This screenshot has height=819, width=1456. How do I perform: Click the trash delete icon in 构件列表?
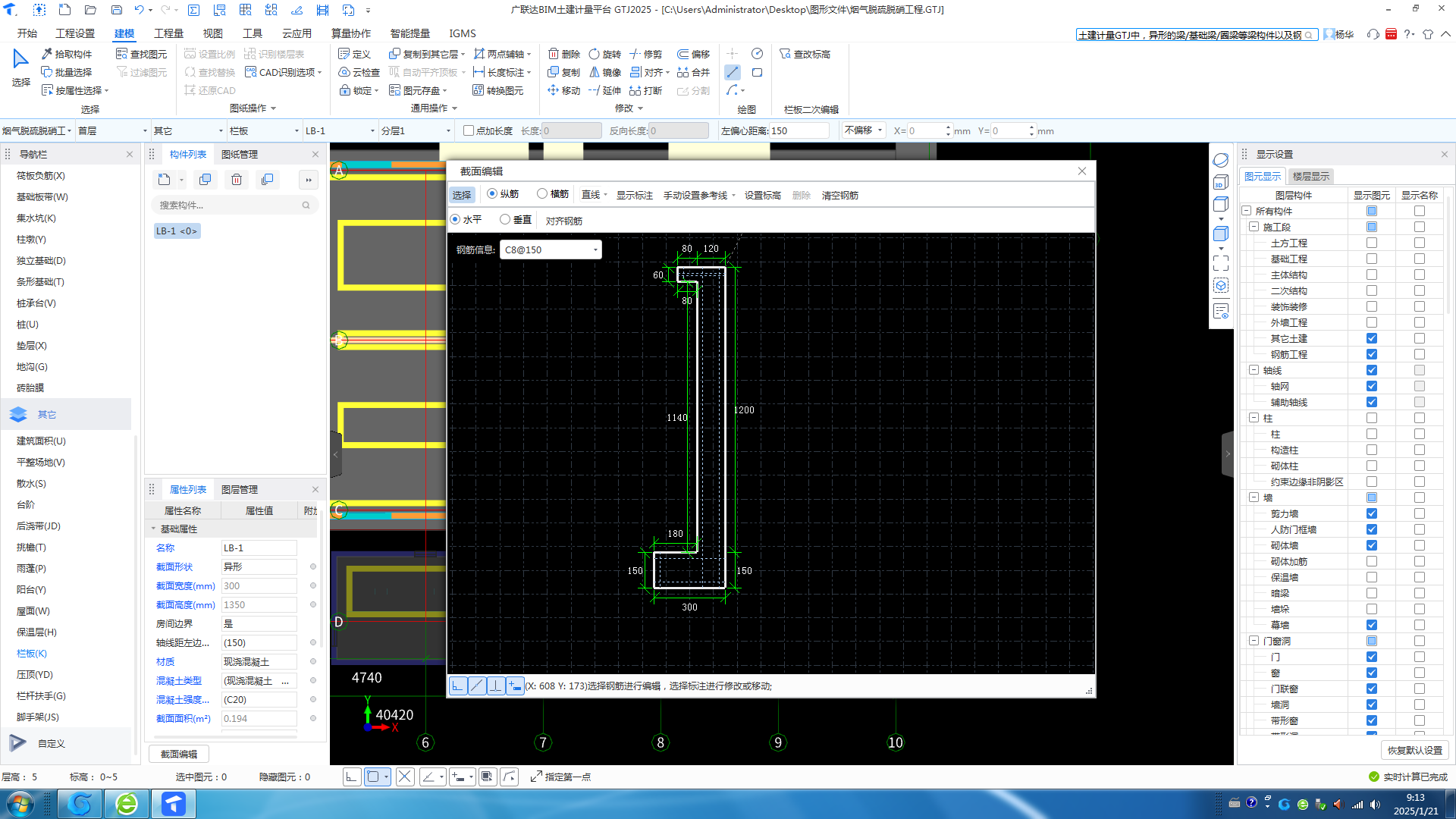pyautogui.click(x=237, y=180)
